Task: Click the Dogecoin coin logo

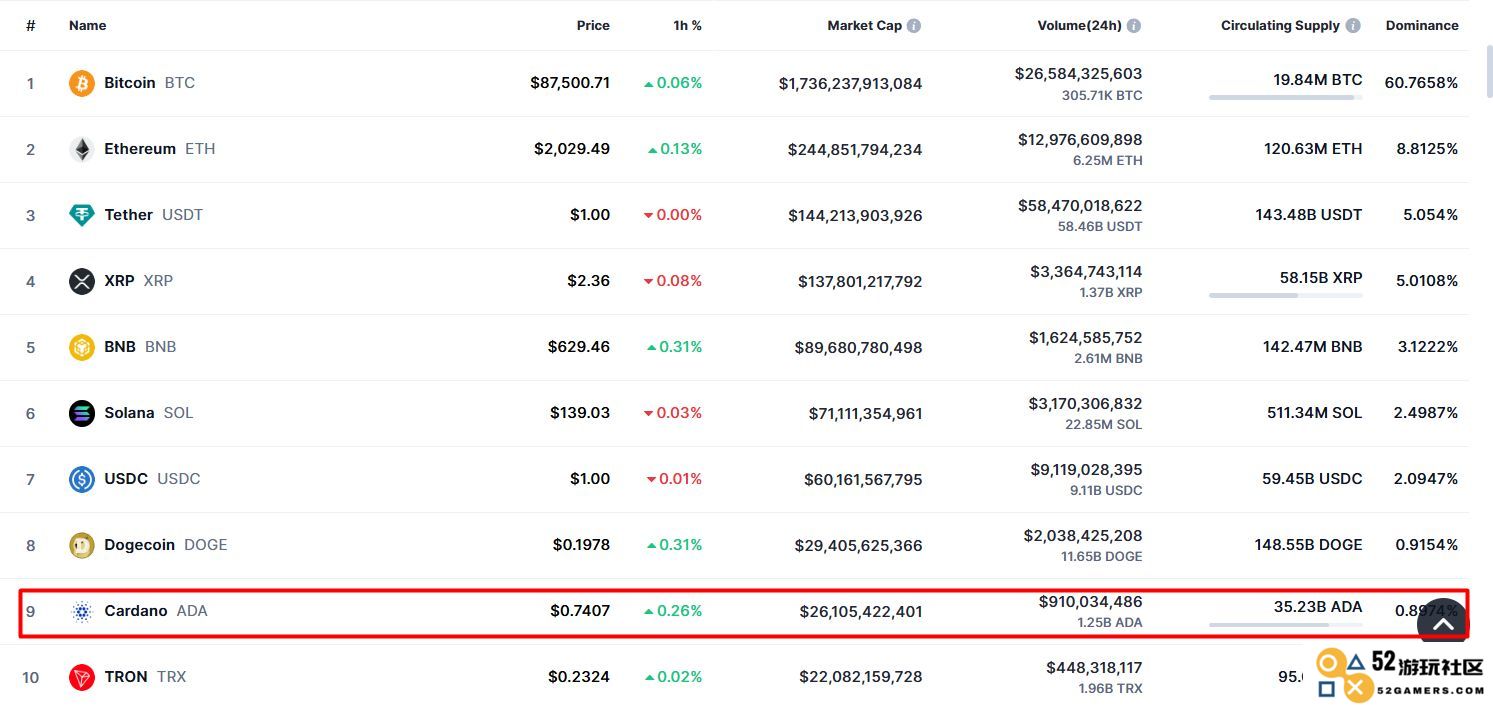Action: coord(82,545)
